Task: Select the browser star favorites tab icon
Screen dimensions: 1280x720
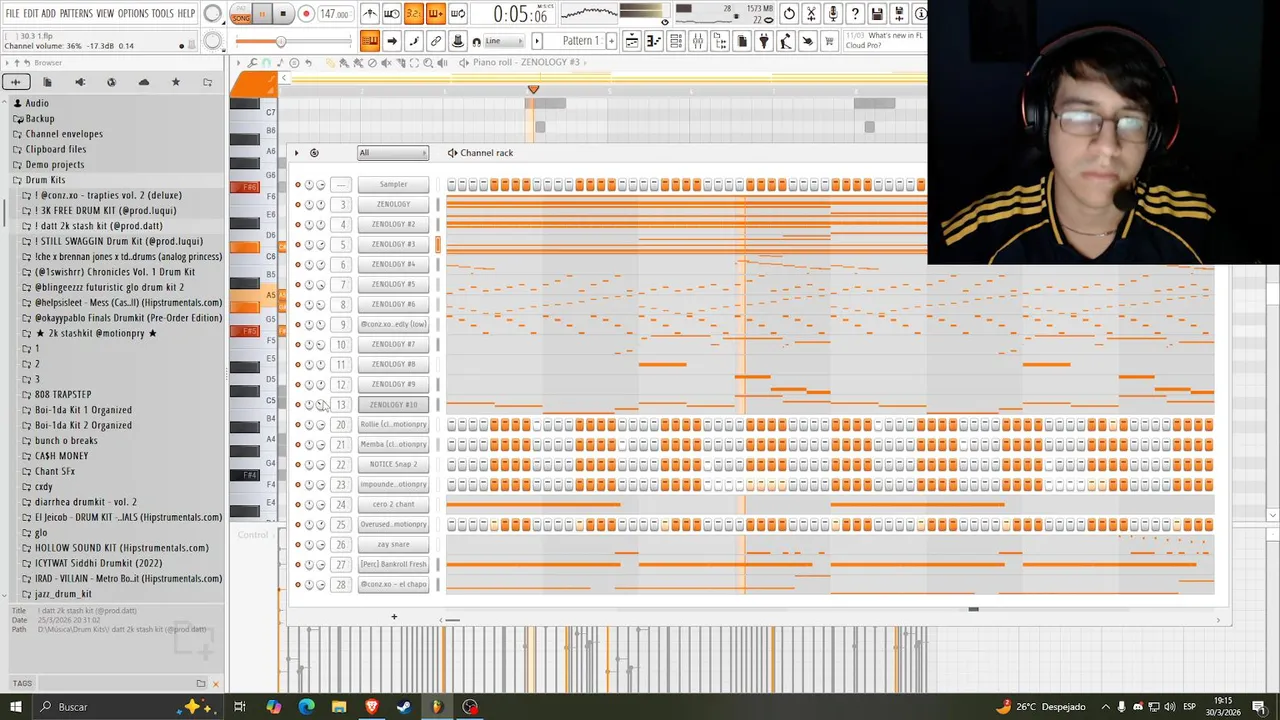Action: (x=176, y=82)
